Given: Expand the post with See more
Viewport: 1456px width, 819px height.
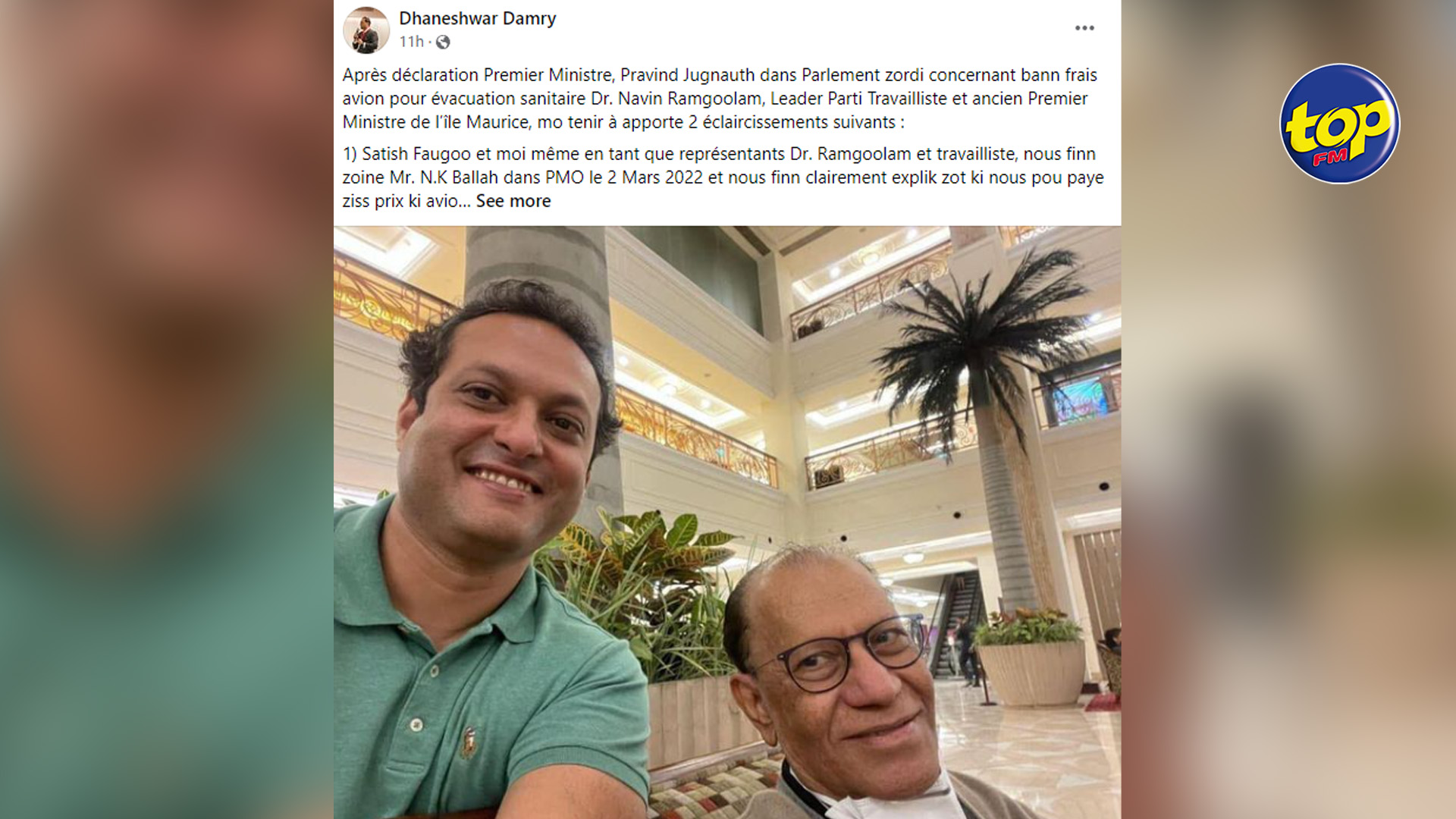Looking at the screenshot, I should (513, 201).
